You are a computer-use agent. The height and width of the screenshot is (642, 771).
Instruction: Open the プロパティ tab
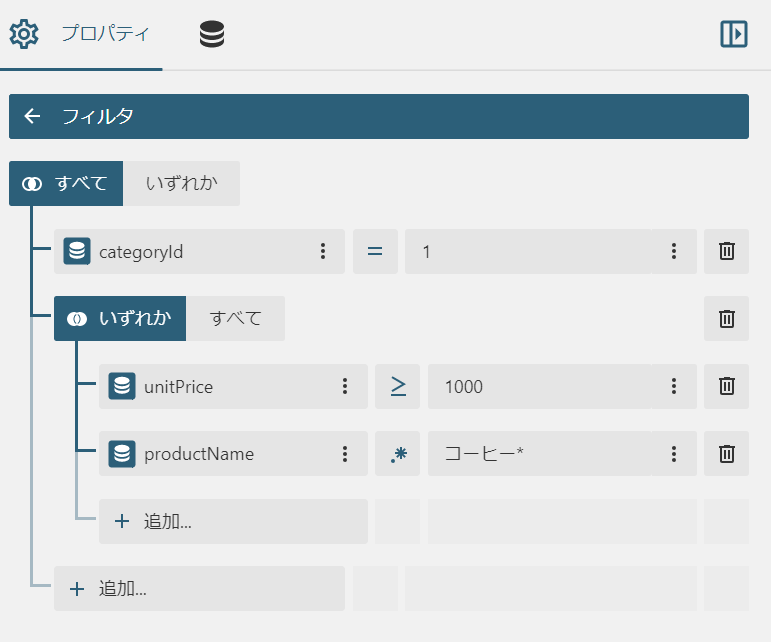[x=81, y=34]
